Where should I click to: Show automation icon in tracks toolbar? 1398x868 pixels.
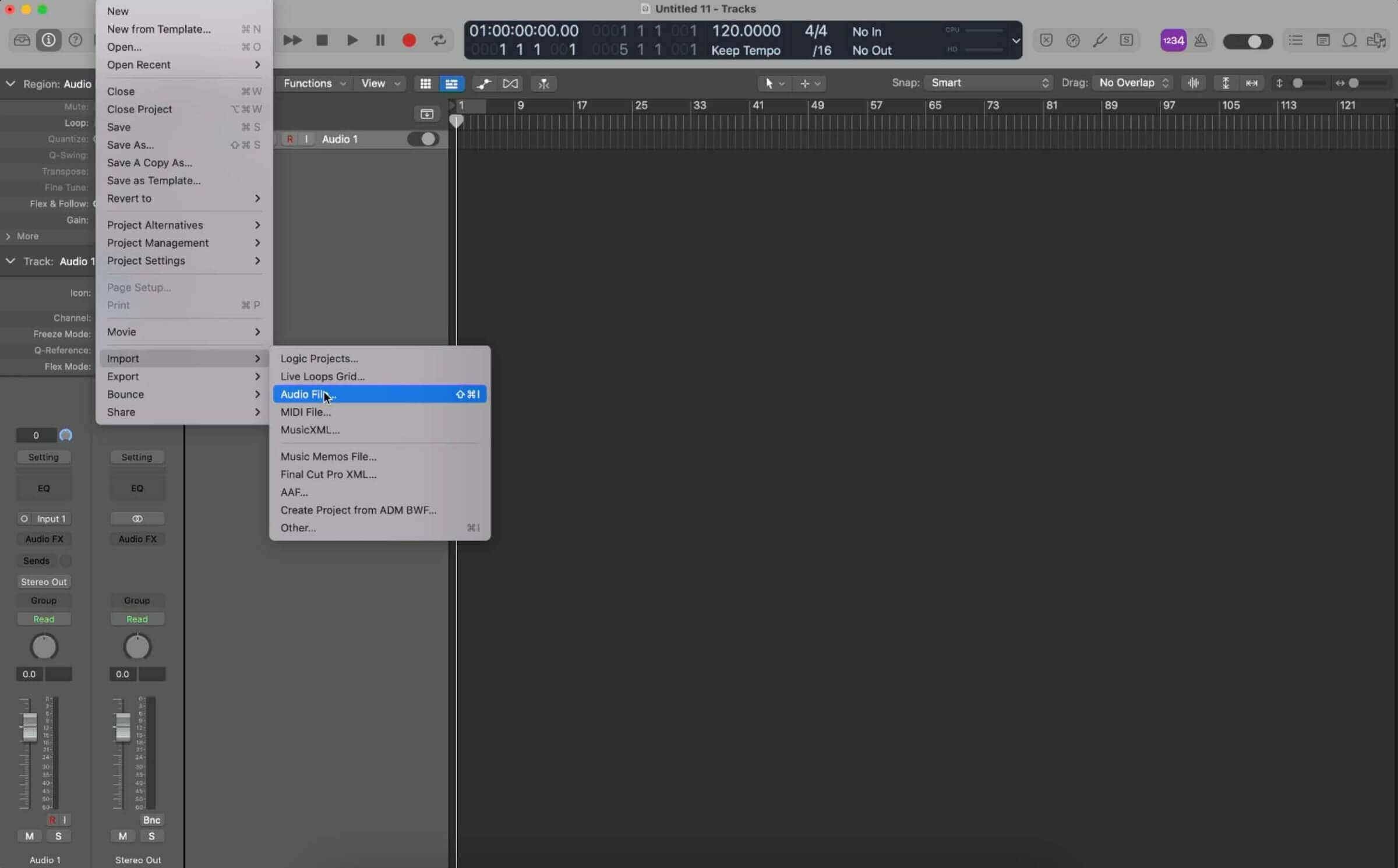click(x=483, y=83)
